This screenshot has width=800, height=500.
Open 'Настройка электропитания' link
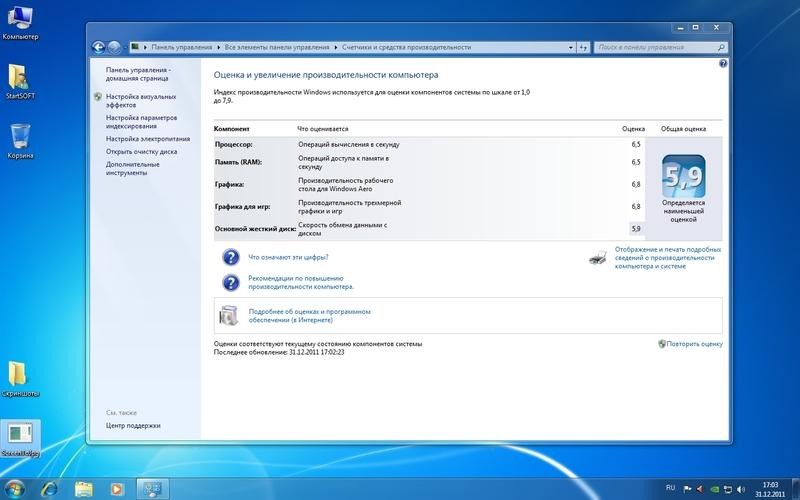[148, 139]
